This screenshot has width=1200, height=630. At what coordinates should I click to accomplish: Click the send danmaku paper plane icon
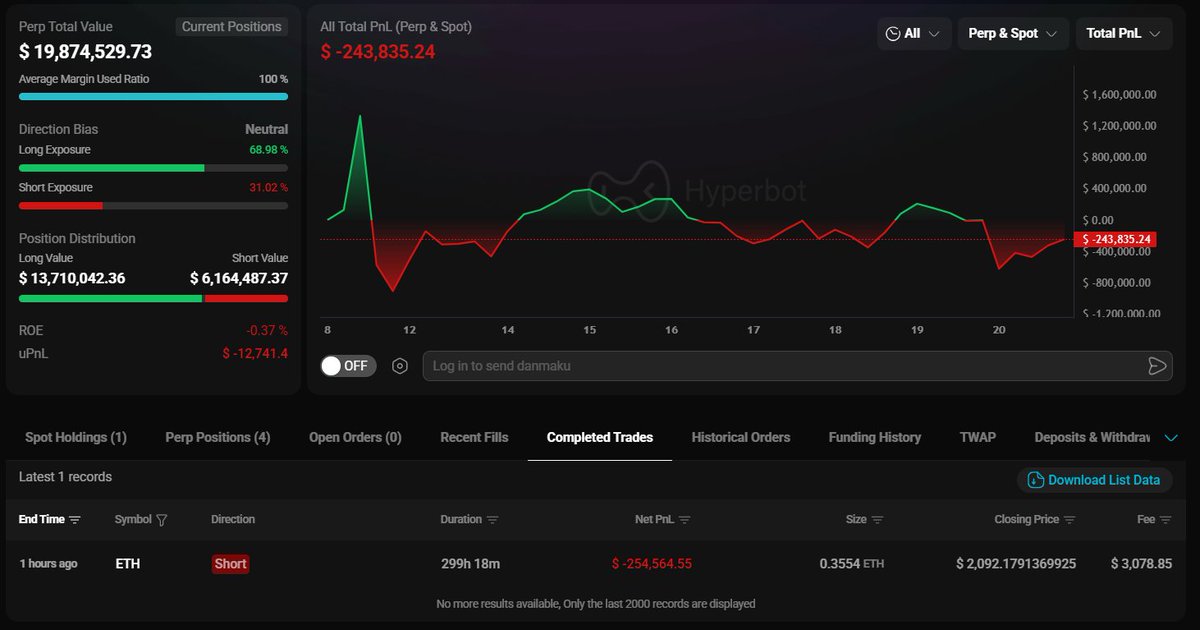[x=1157, y=366]
